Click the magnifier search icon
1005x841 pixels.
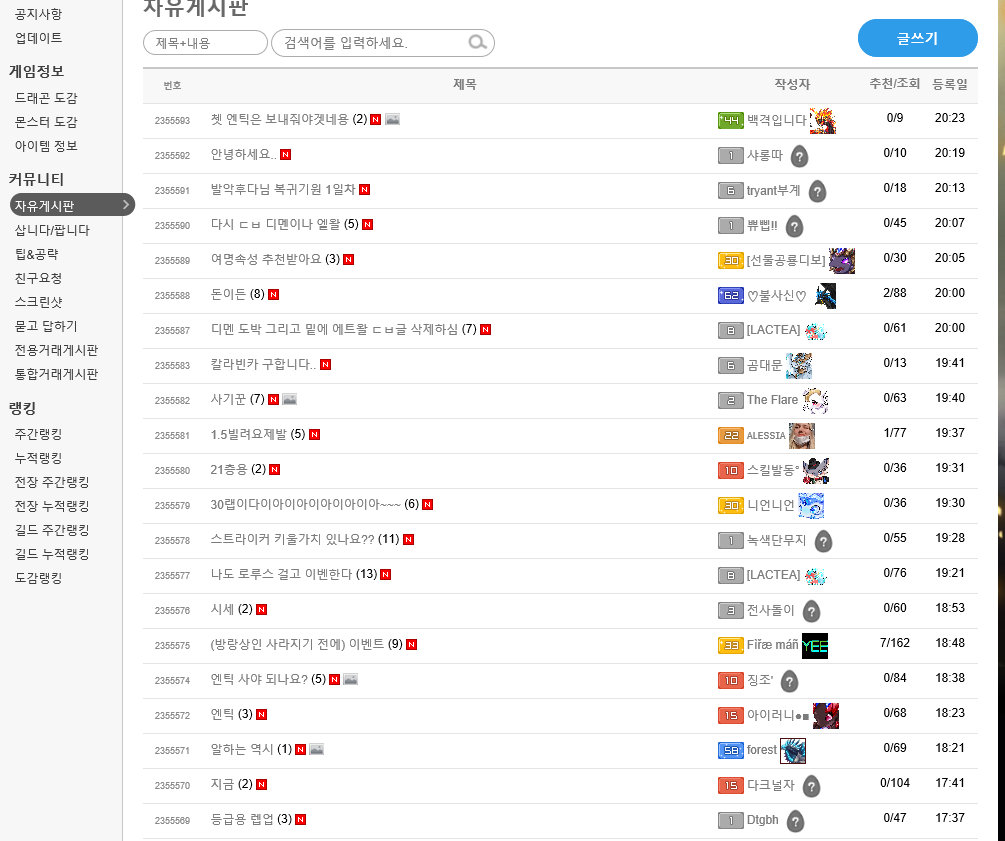[478, 43]
